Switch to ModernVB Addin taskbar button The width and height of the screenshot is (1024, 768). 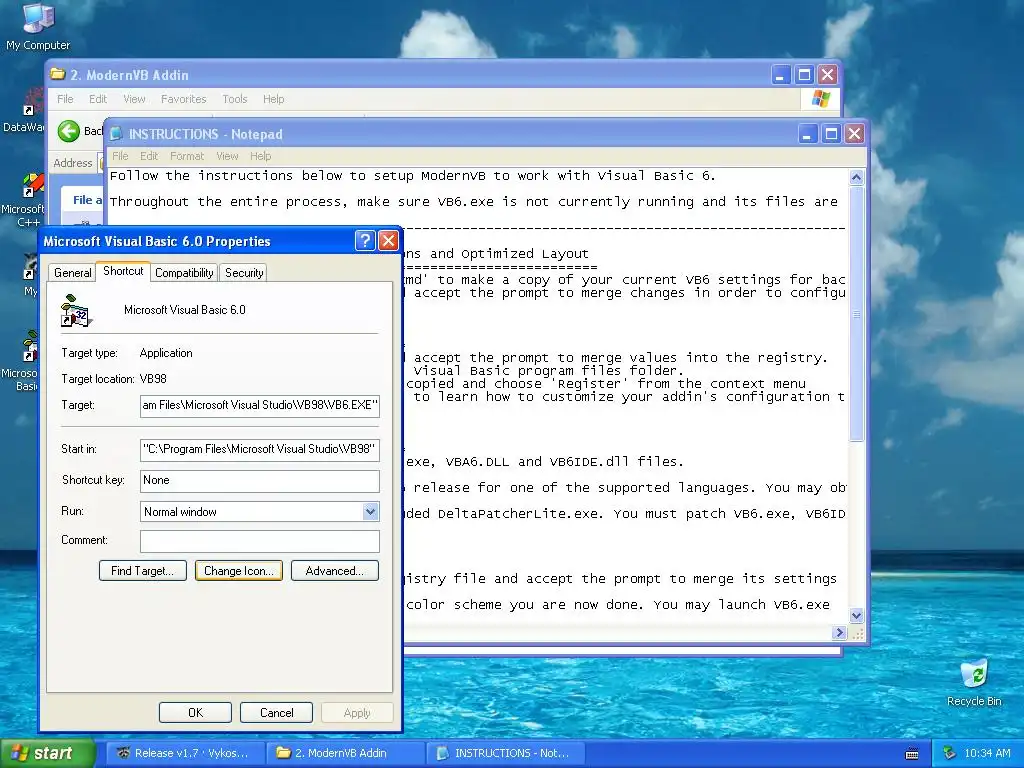tap(346, 754)
